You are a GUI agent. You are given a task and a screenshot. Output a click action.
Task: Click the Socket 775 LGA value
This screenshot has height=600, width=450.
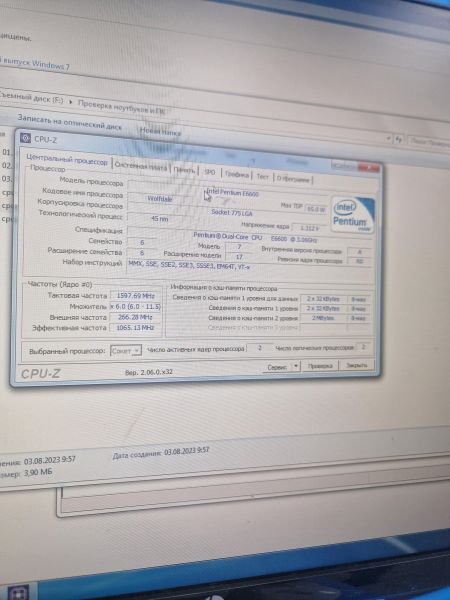[232, 212]
